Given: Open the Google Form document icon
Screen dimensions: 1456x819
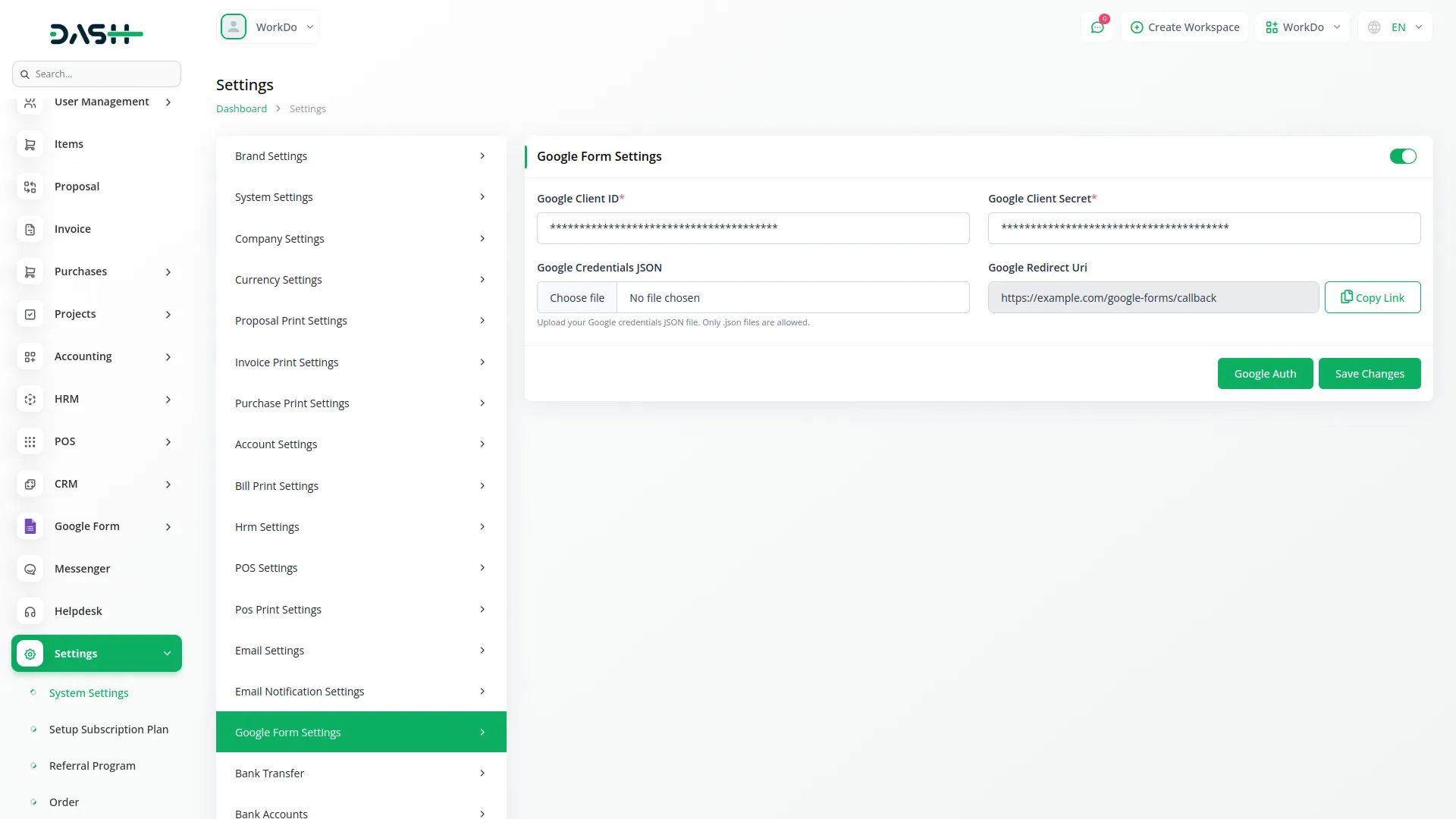Looking at the screenshot, I should 30,526.
